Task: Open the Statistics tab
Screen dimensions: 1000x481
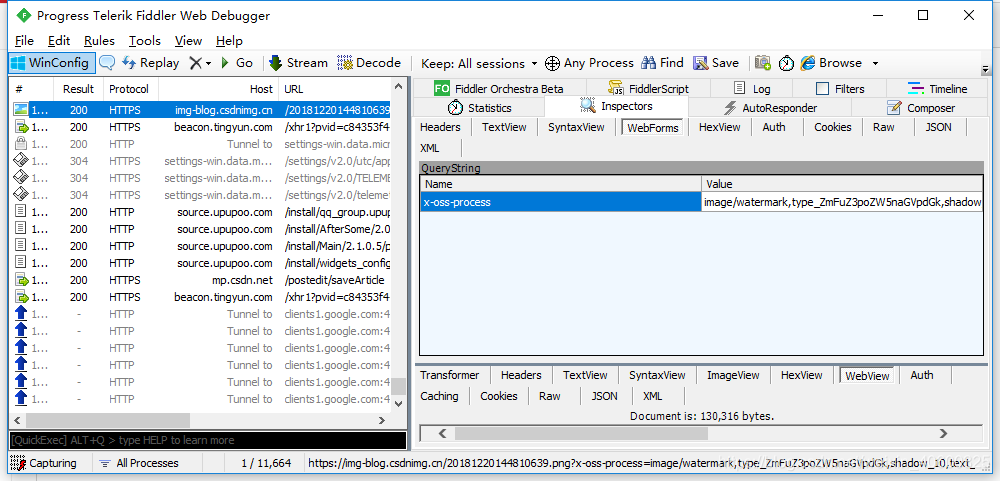Action: tap(480, 107)
